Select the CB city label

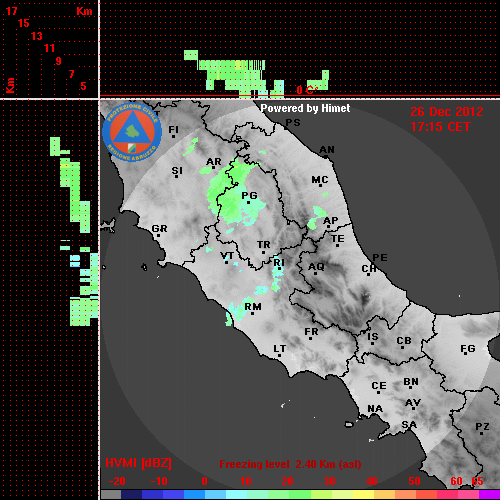404,341
